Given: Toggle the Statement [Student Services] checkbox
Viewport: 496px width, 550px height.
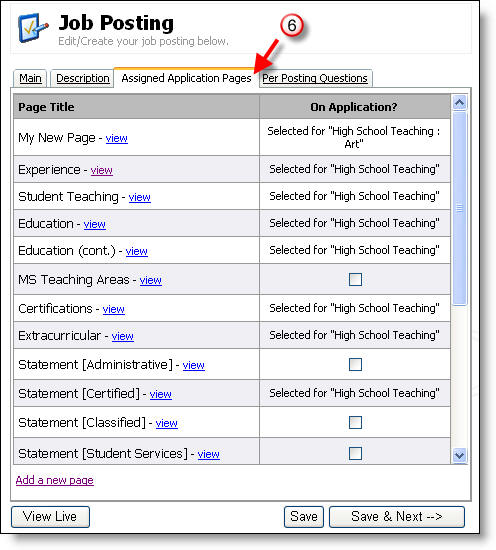Looking at the screenshot, I should tap(355, 453).
